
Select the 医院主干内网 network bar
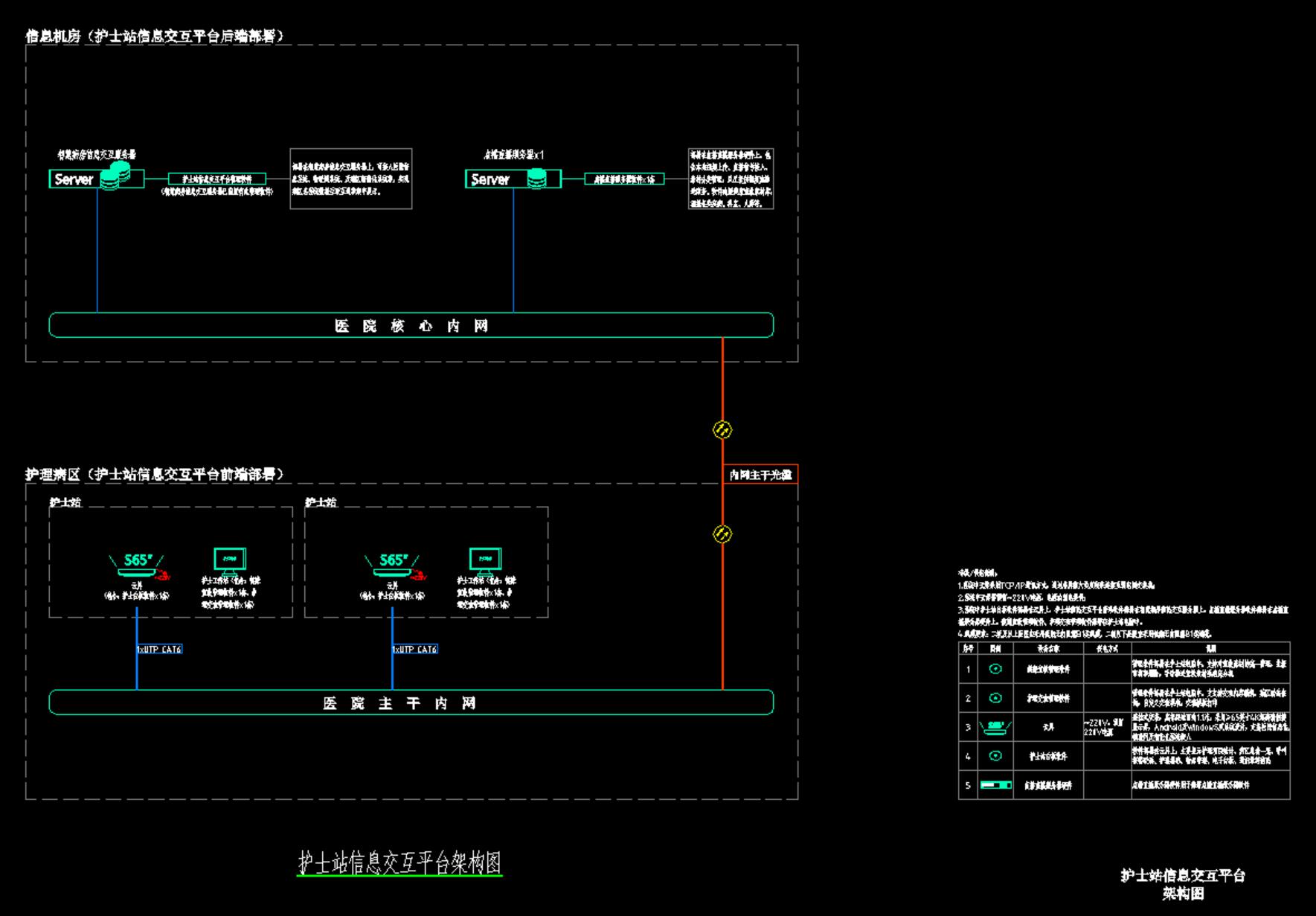click(411, 703)
